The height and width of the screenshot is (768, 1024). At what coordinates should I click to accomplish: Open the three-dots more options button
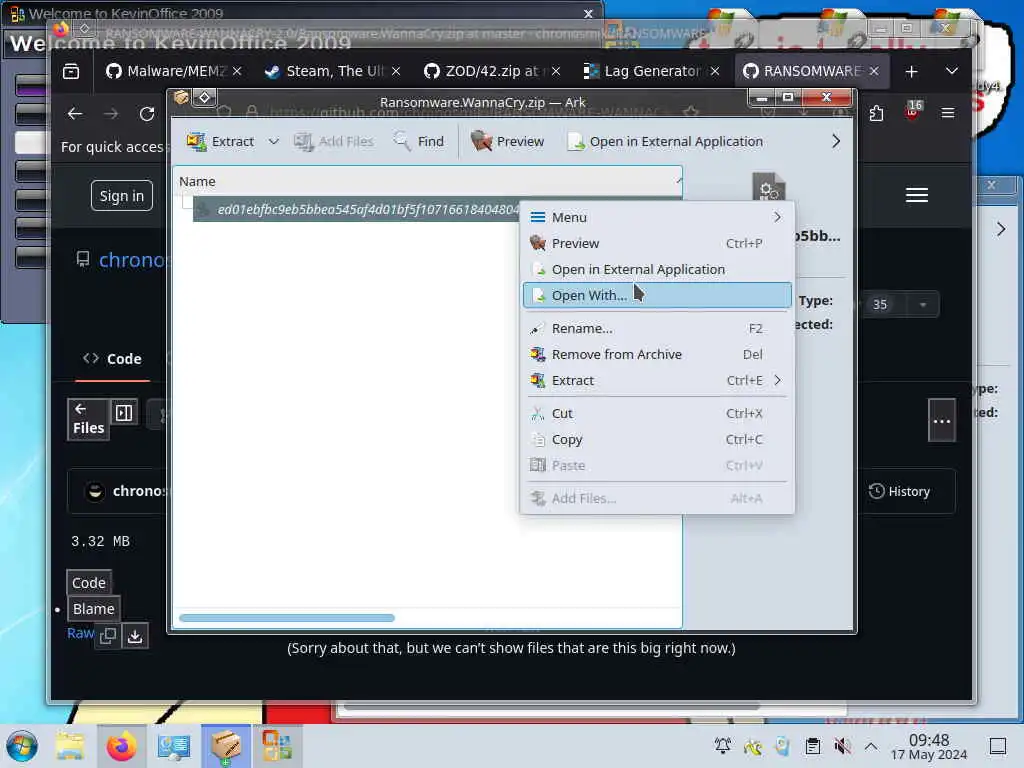tap(942, 421)
